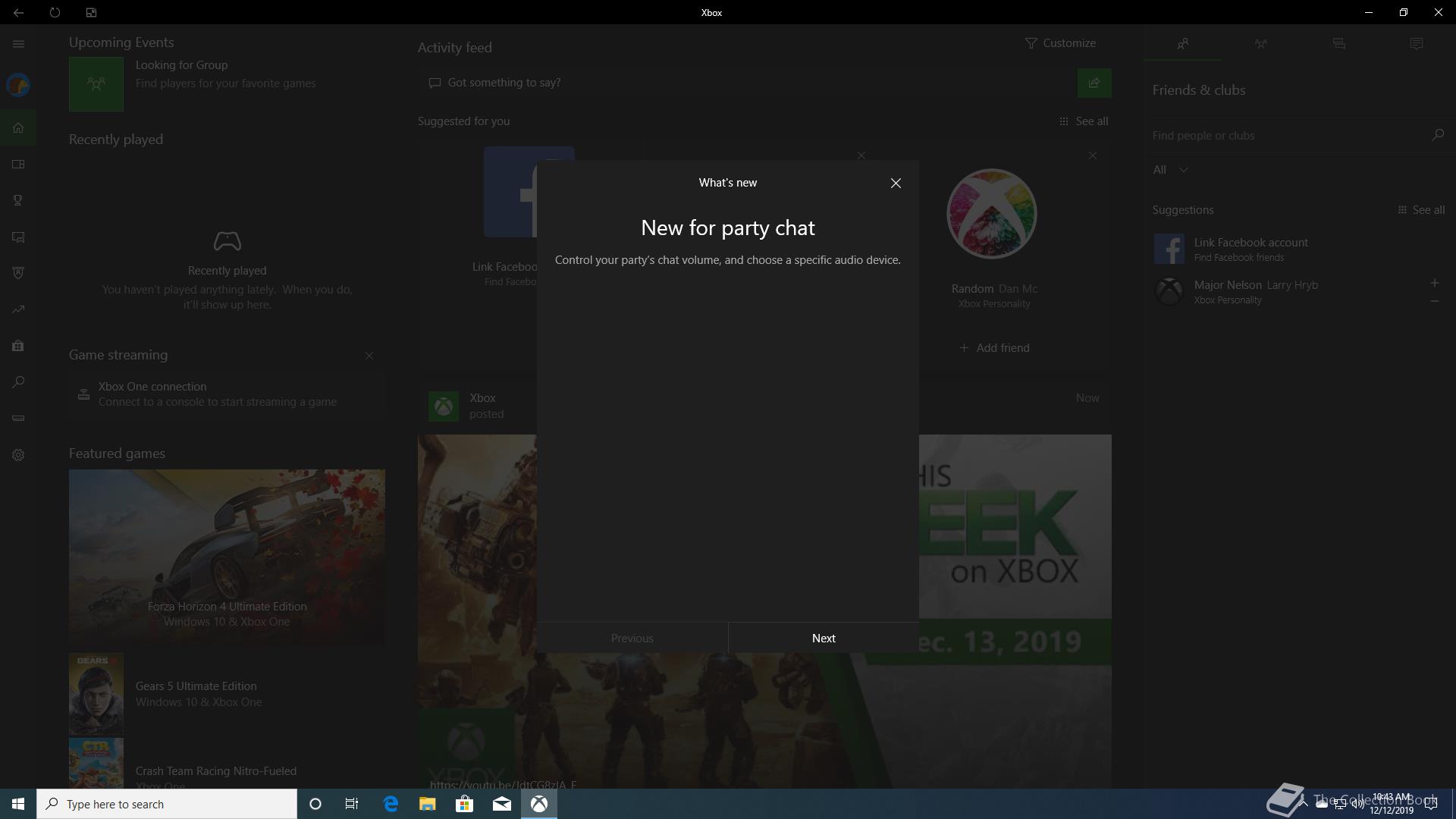1456x819 pixels.
Task: Open Xbox poster avatar in feed
Action: click(x=444, y=406)
